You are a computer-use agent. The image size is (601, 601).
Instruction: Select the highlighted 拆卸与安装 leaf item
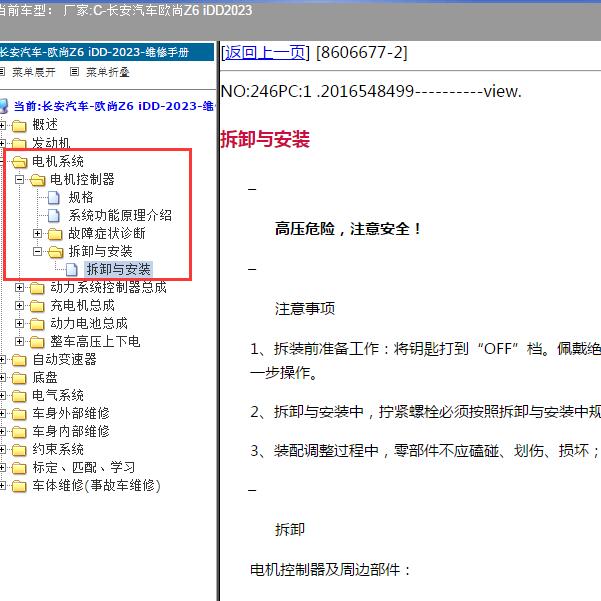(x=118, y=269)
